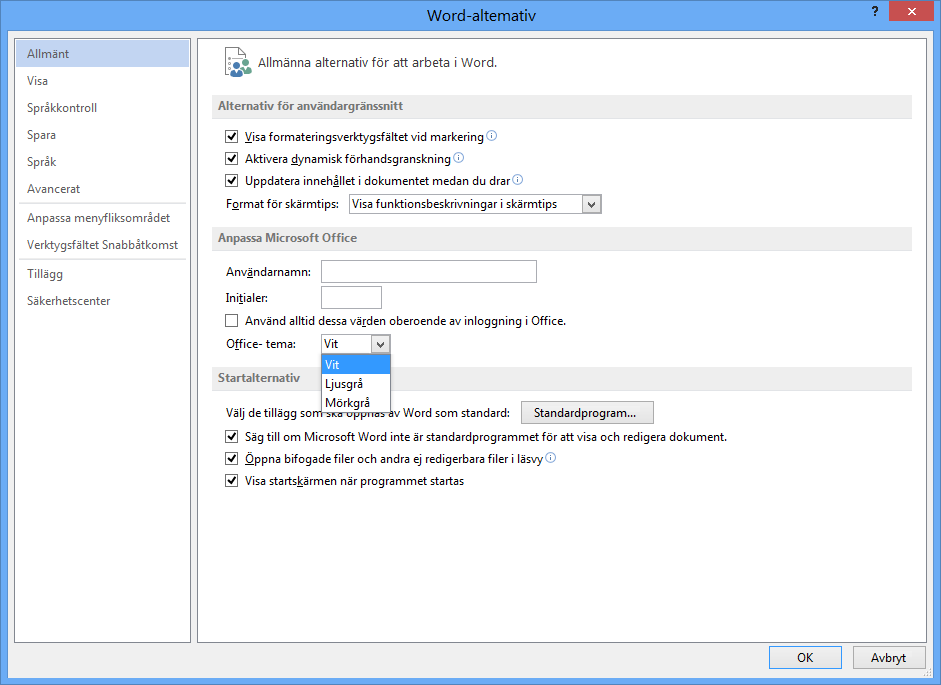Image resolution: width=941 pixels, height=685 pixels.
Task: Confirm with the OK button
Action: click(x=805, y=657)
